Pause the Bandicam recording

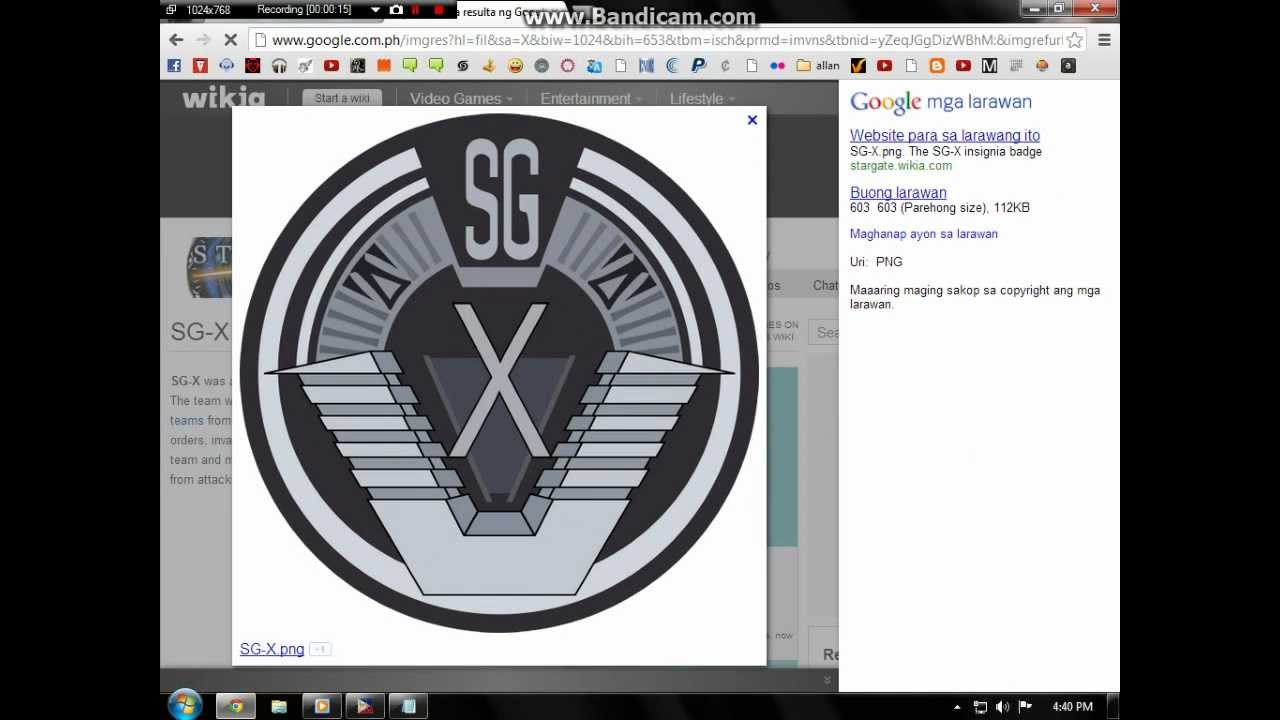click(416, 10)
